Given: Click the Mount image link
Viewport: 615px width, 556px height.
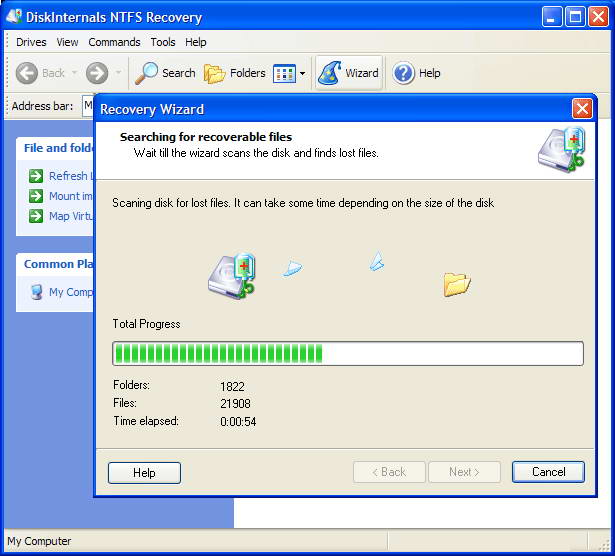Looking at the screenshot, I should (x=71, y=196).
